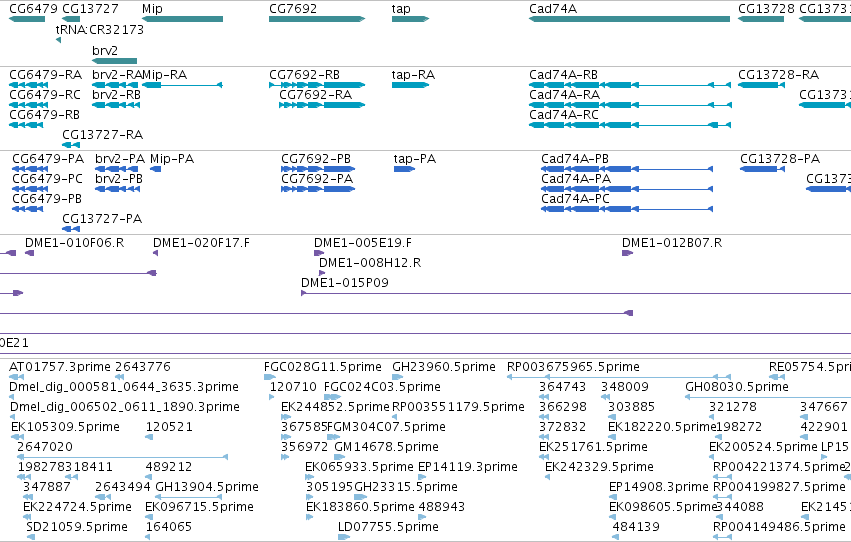Select the CG6479-RA transcript

point(29,85)
